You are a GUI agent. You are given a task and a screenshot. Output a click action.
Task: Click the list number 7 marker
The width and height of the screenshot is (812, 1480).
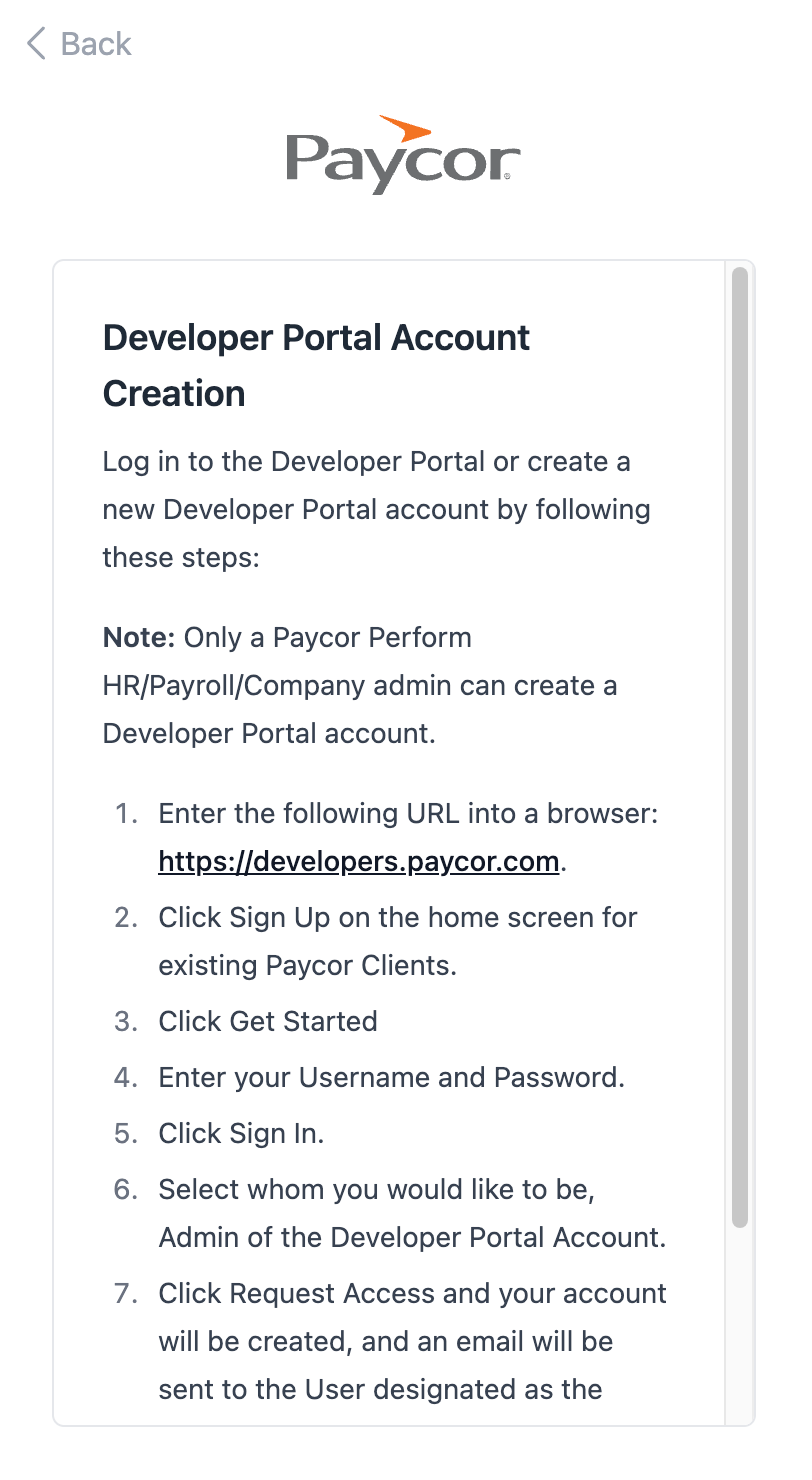pos(125,1294)
